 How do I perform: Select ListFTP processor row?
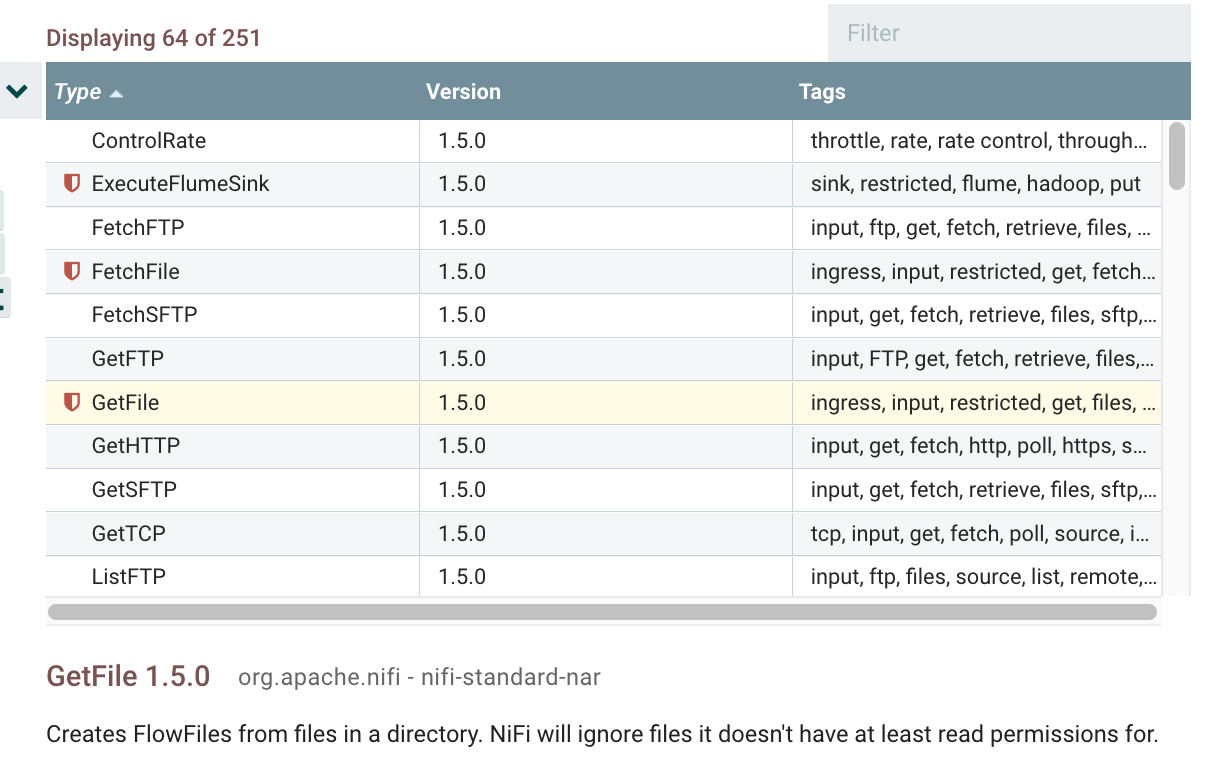tap(128, 577)
